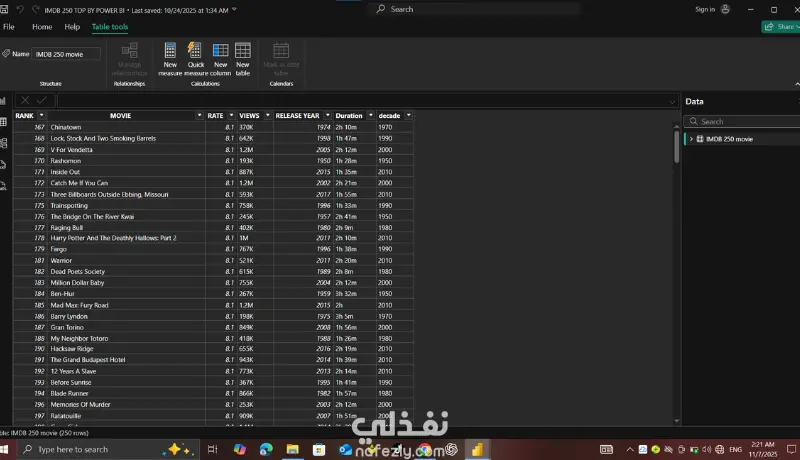Open Copilot from the taskbar

[239, 449]
